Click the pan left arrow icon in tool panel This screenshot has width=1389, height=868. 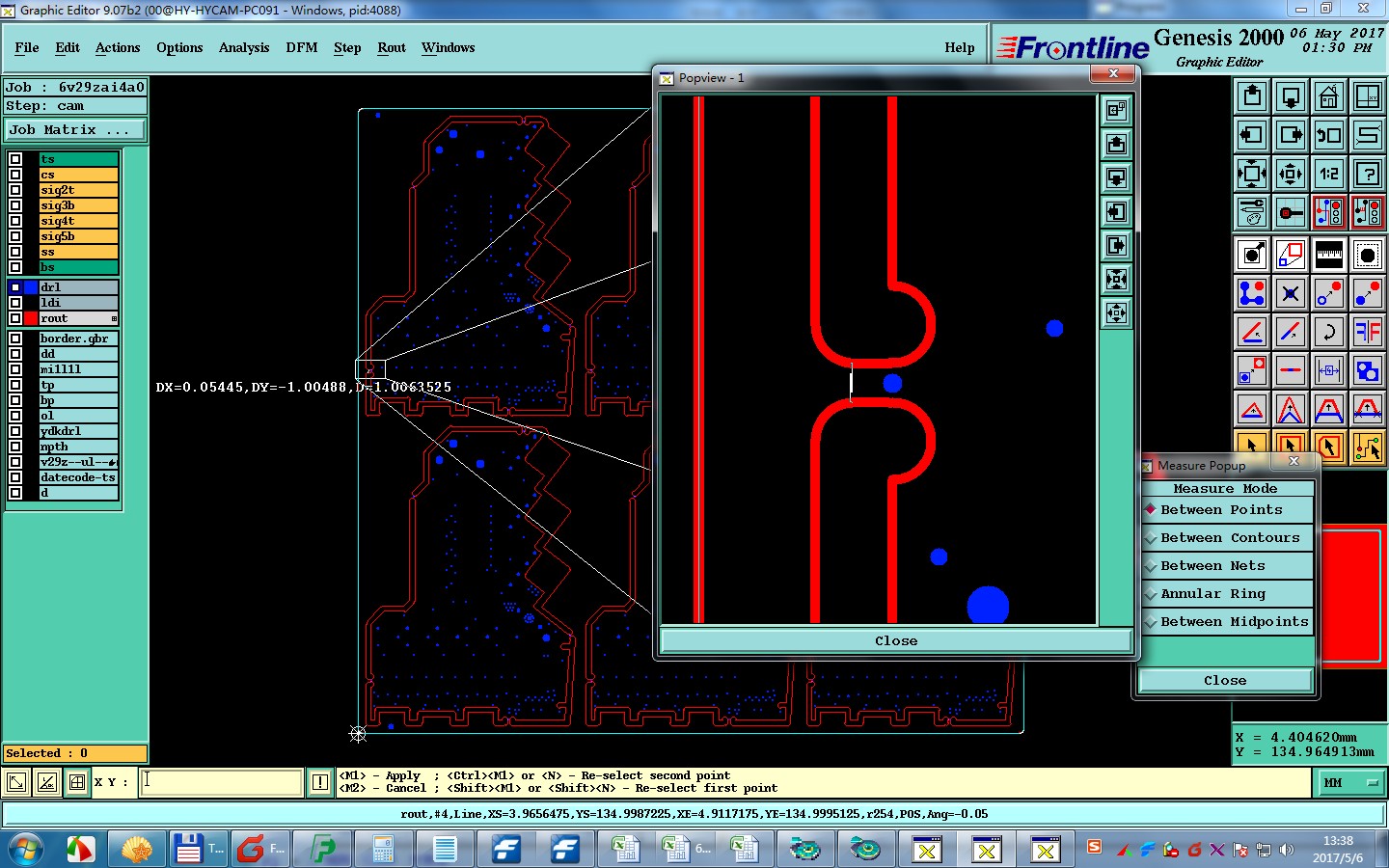[1252, 135]
